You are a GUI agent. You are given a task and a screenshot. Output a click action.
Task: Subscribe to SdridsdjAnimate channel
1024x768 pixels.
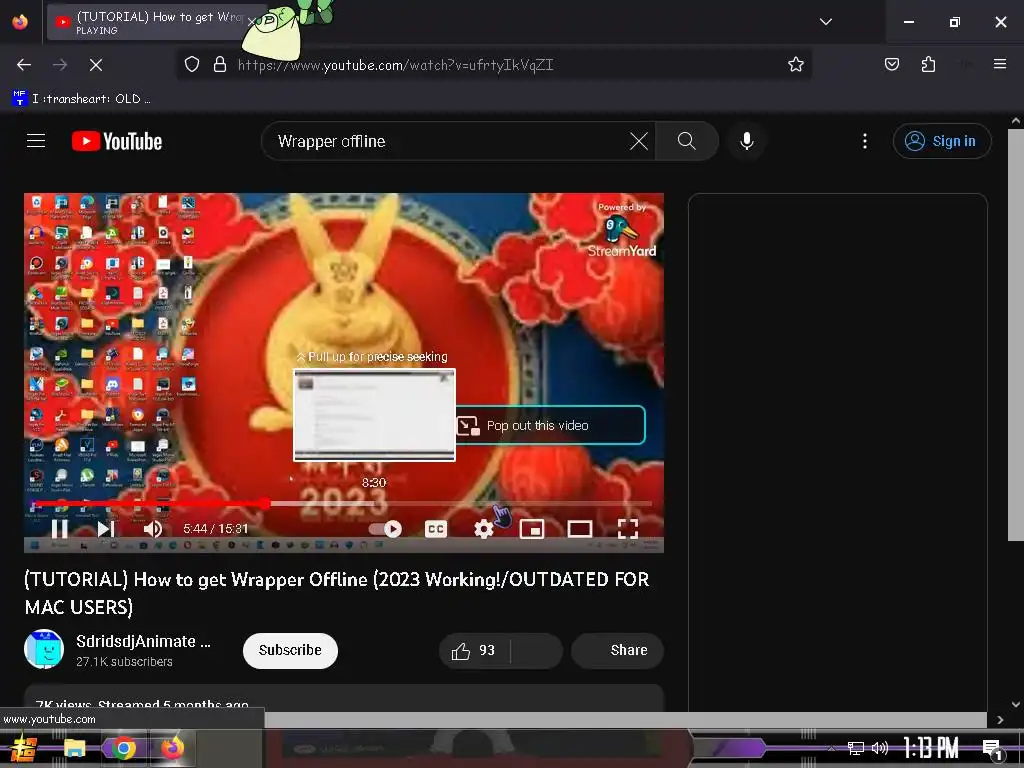click(290, 650)
